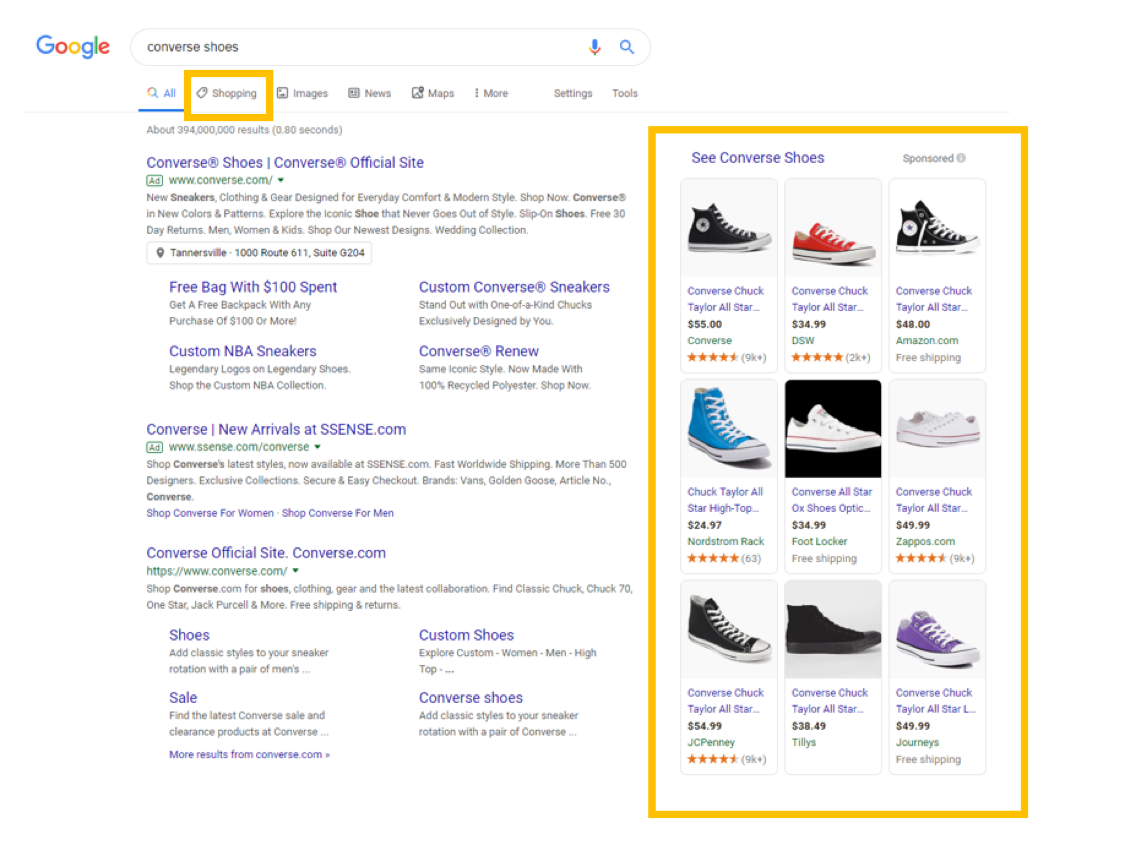Click the Journeys seller name
Screen dimensions: 1125x854
click(917, 743)
